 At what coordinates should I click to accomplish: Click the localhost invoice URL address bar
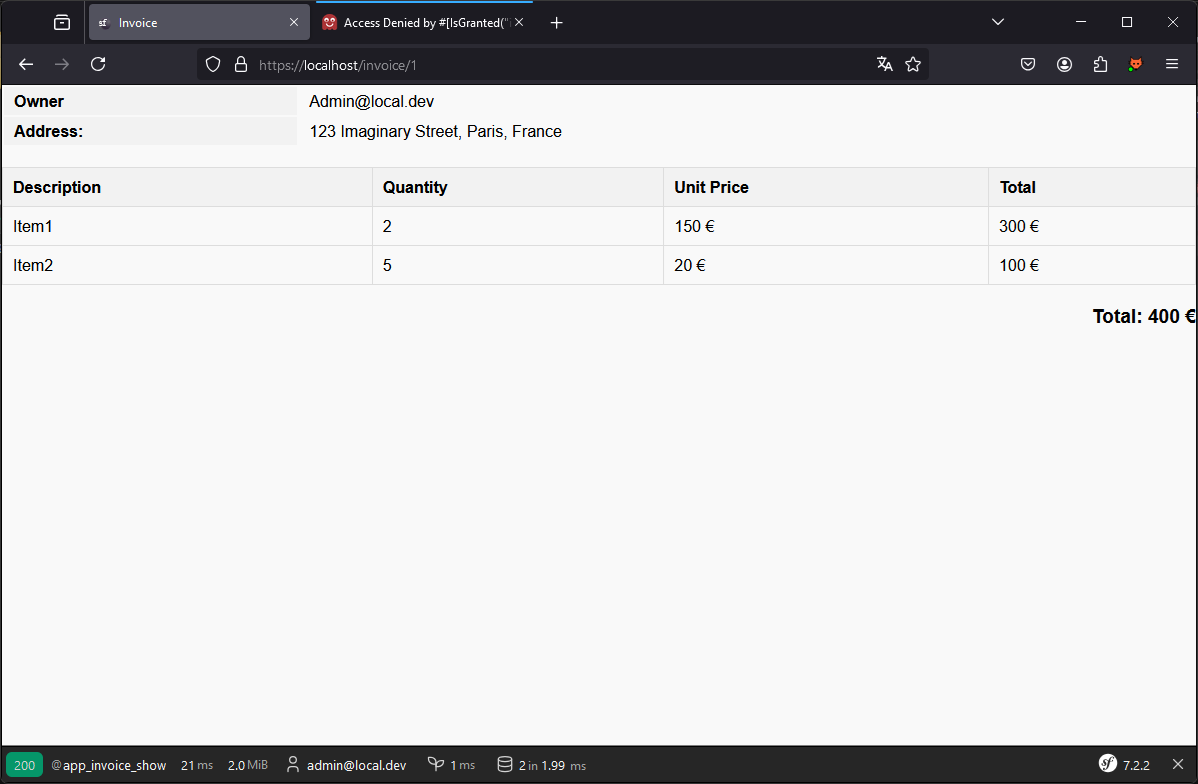550,64
